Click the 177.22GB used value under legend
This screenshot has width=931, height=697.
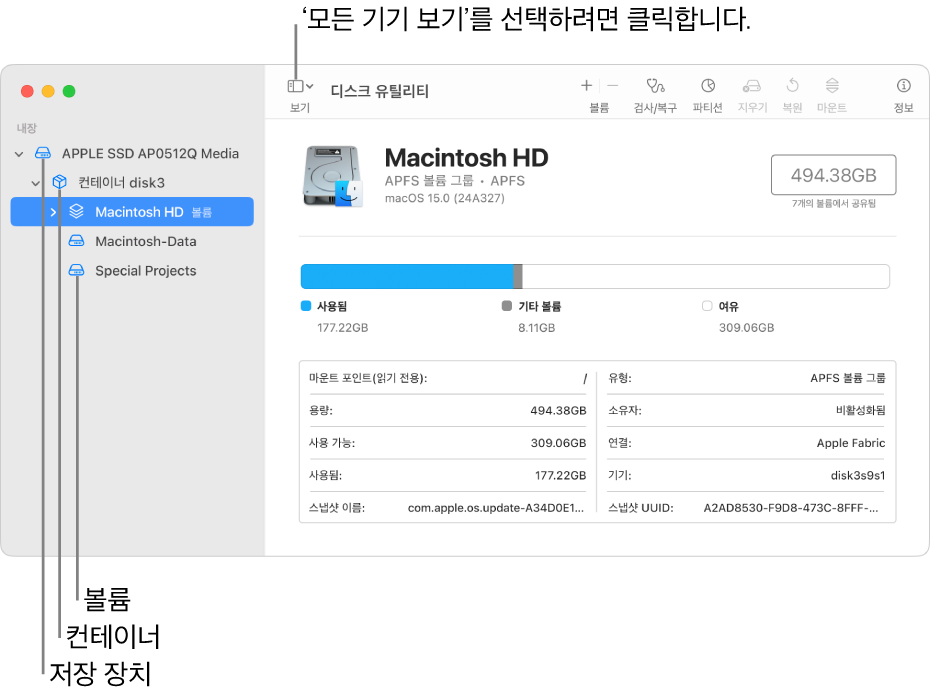343,328
